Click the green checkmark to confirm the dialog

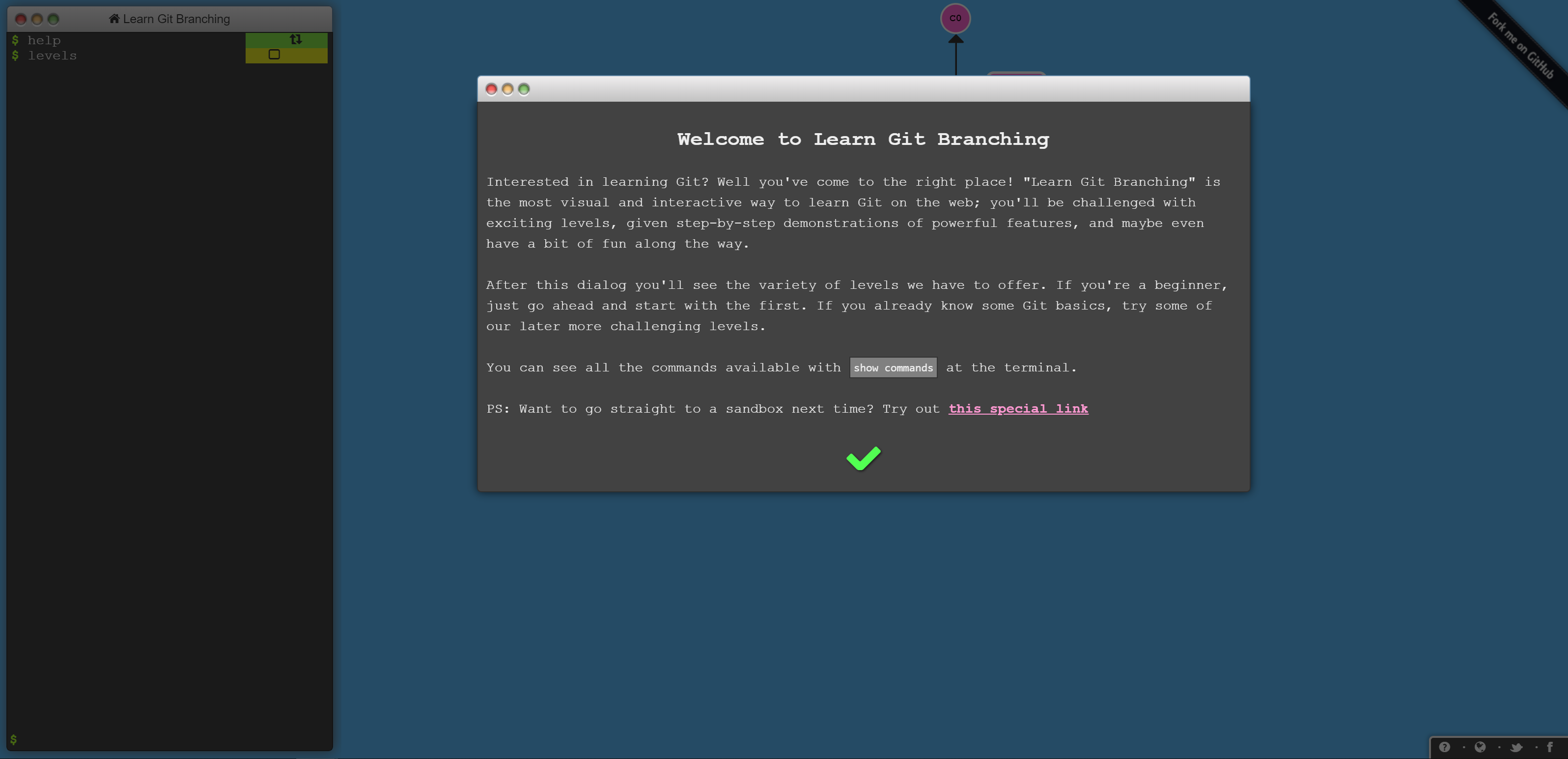pos(863,458)
